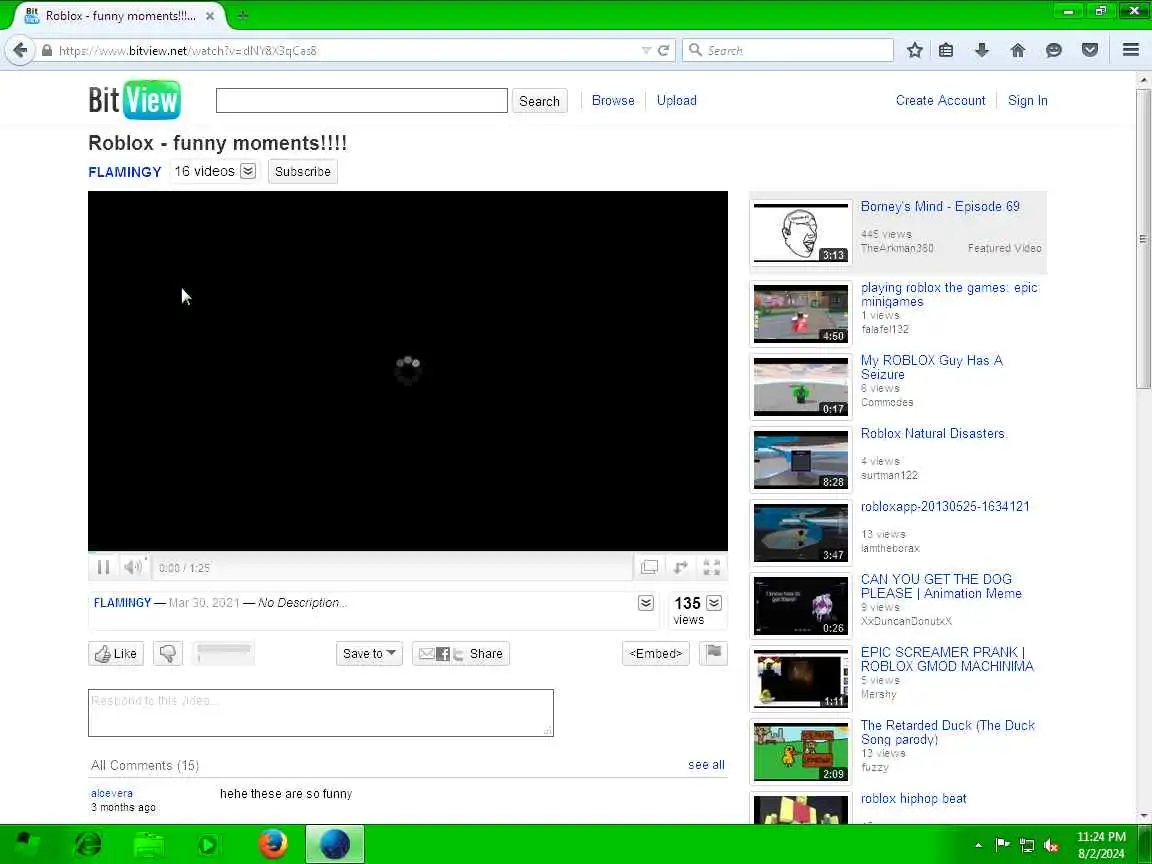Open the URL bar history dropdown arrow
1152x864 pixels.
click(x=646, y=50)
